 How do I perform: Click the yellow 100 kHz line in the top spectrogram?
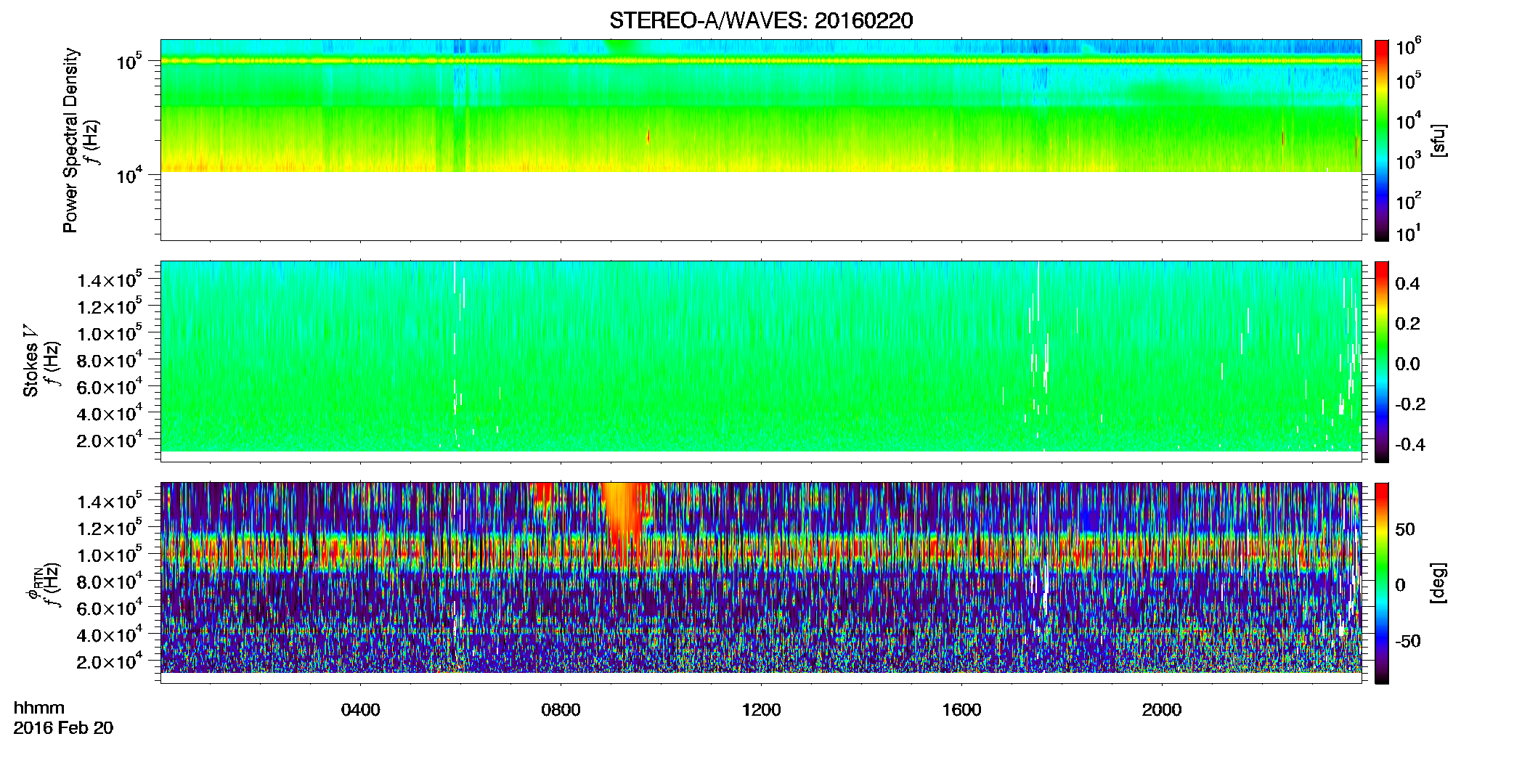pyautogui.click(x=761, y=61)
